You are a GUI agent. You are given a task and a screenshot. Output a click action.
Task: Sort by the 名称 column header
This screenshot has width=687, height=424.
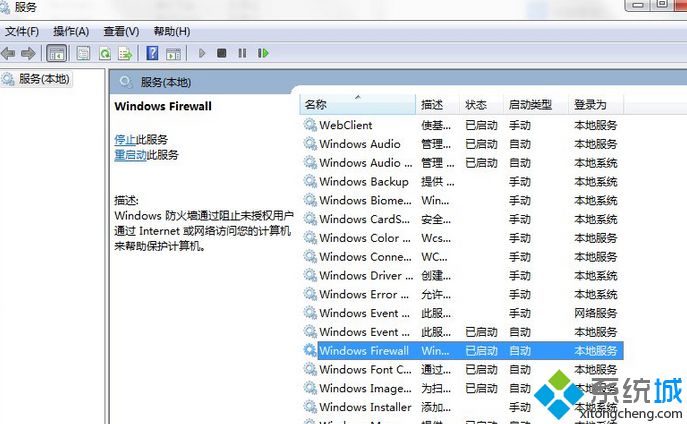358,105
